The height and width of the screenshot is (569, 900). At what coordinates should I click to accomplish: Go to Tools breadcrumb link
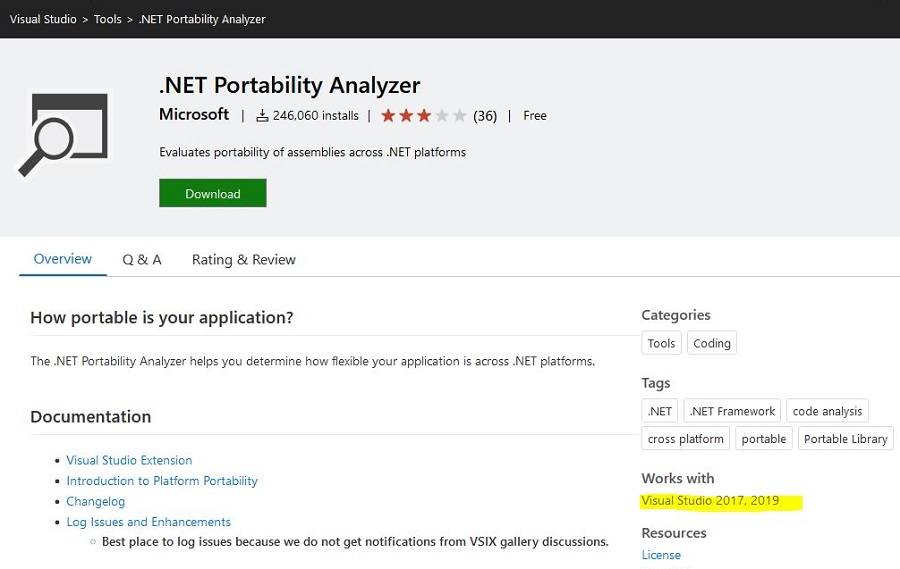107,19
